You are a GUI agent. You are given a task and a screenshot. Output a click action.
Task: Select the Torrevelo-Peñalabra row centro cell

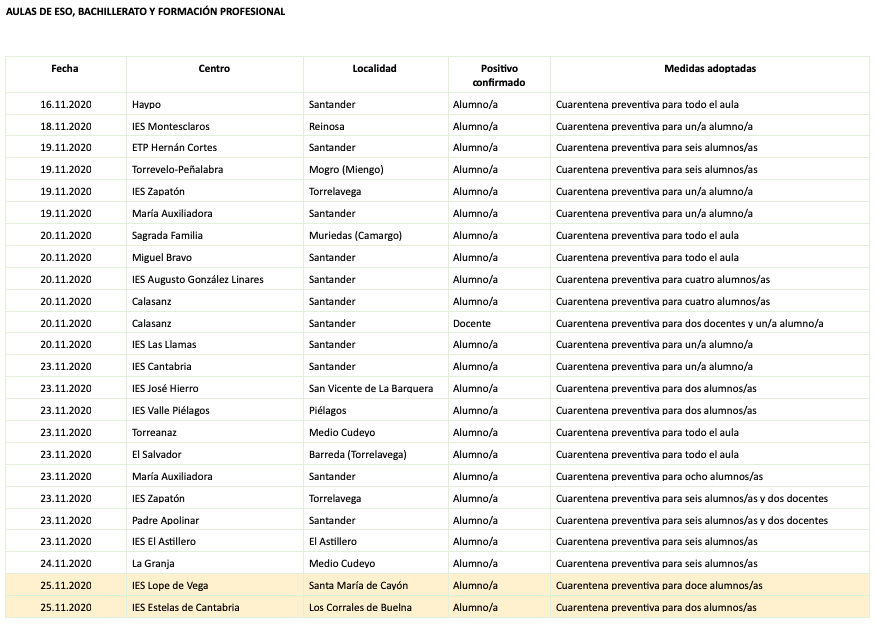(x=177, y=170)
